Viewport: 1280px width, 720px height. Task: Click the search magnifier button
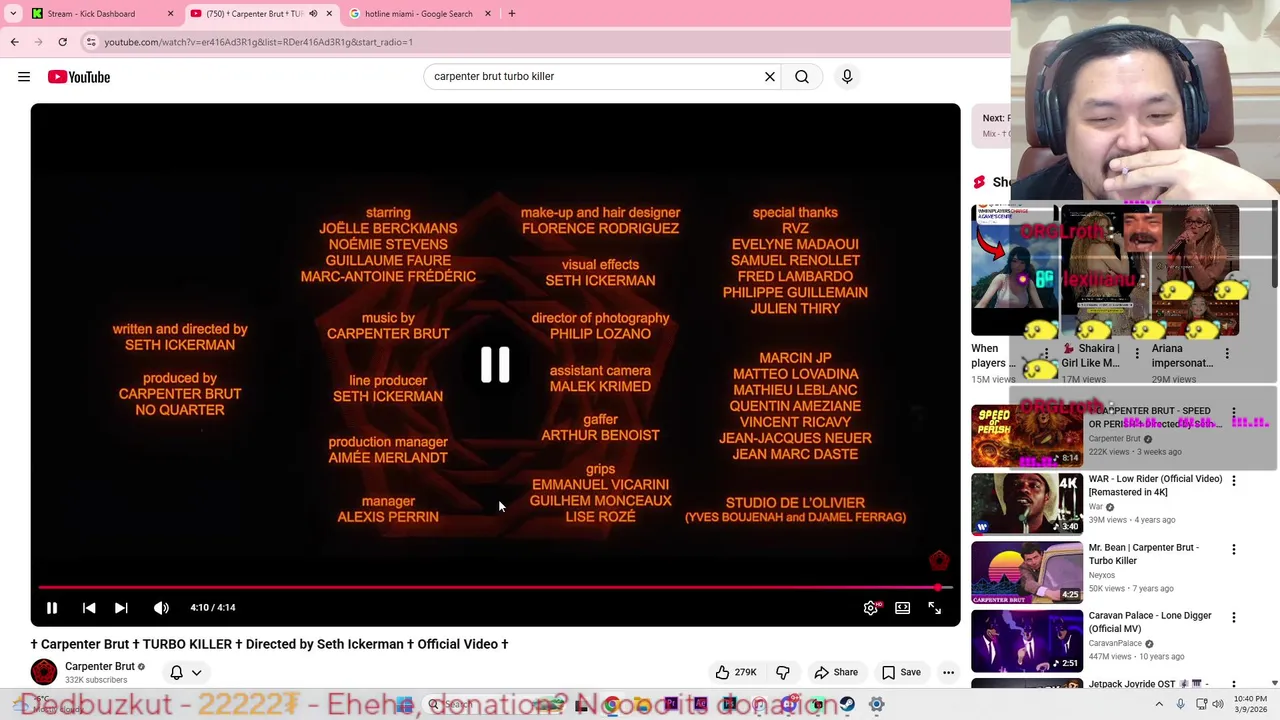coord(802,77)
